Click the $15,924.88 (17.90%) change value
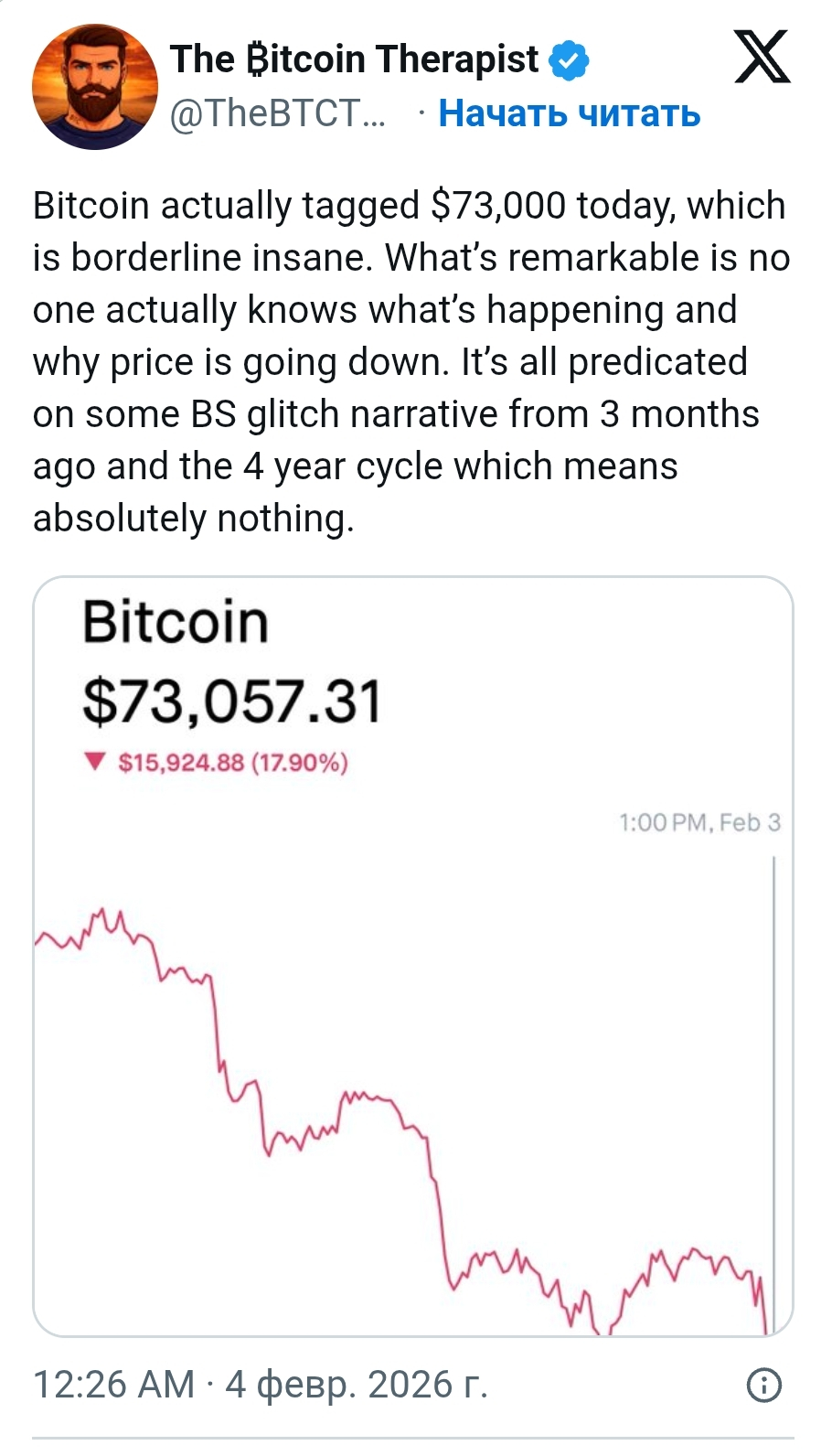Image resolution: width=821 pixels, height=1456 pixels. (x=233, y=762)
